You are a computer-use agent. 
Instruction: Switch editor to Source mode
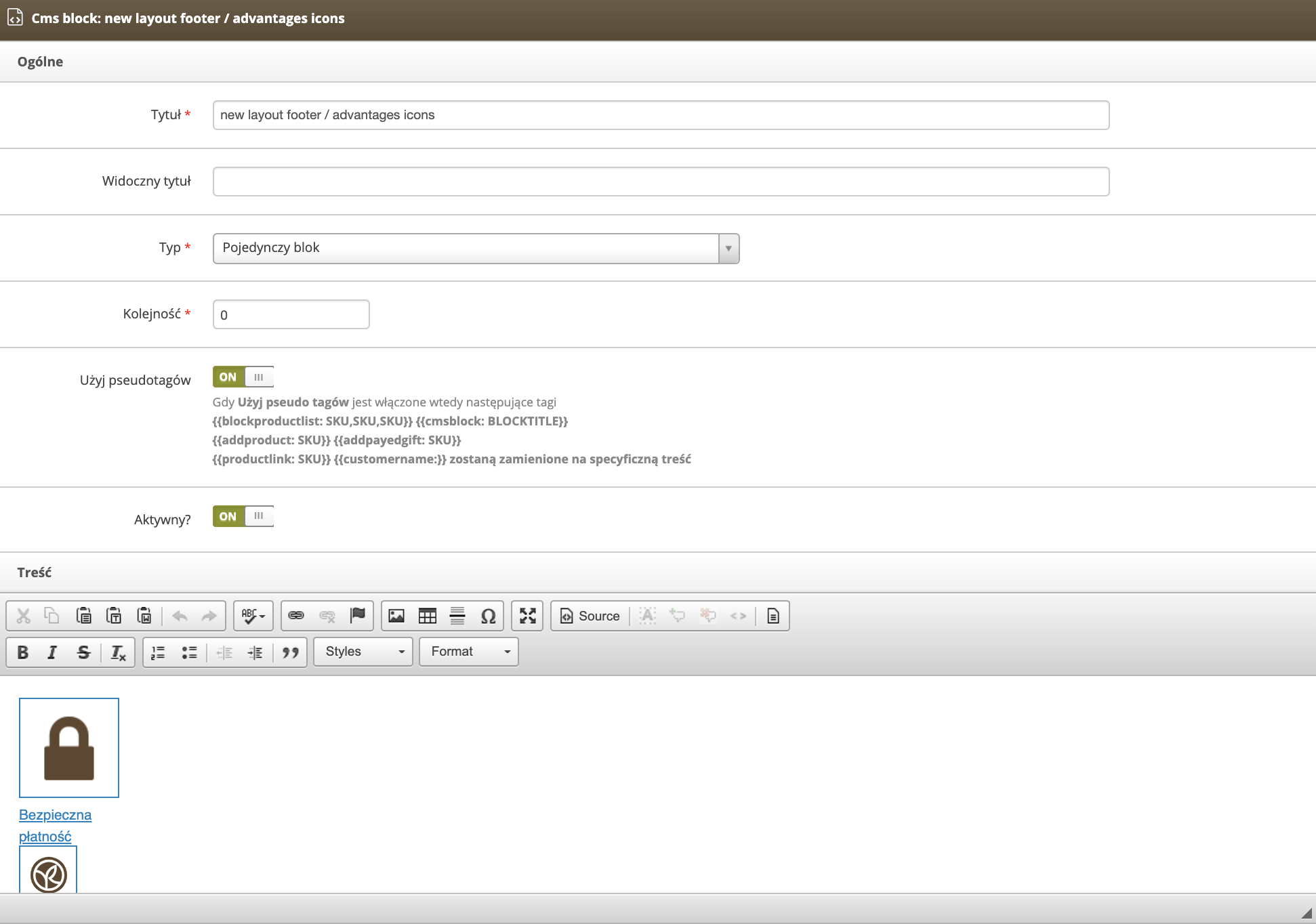click(590, 616)
